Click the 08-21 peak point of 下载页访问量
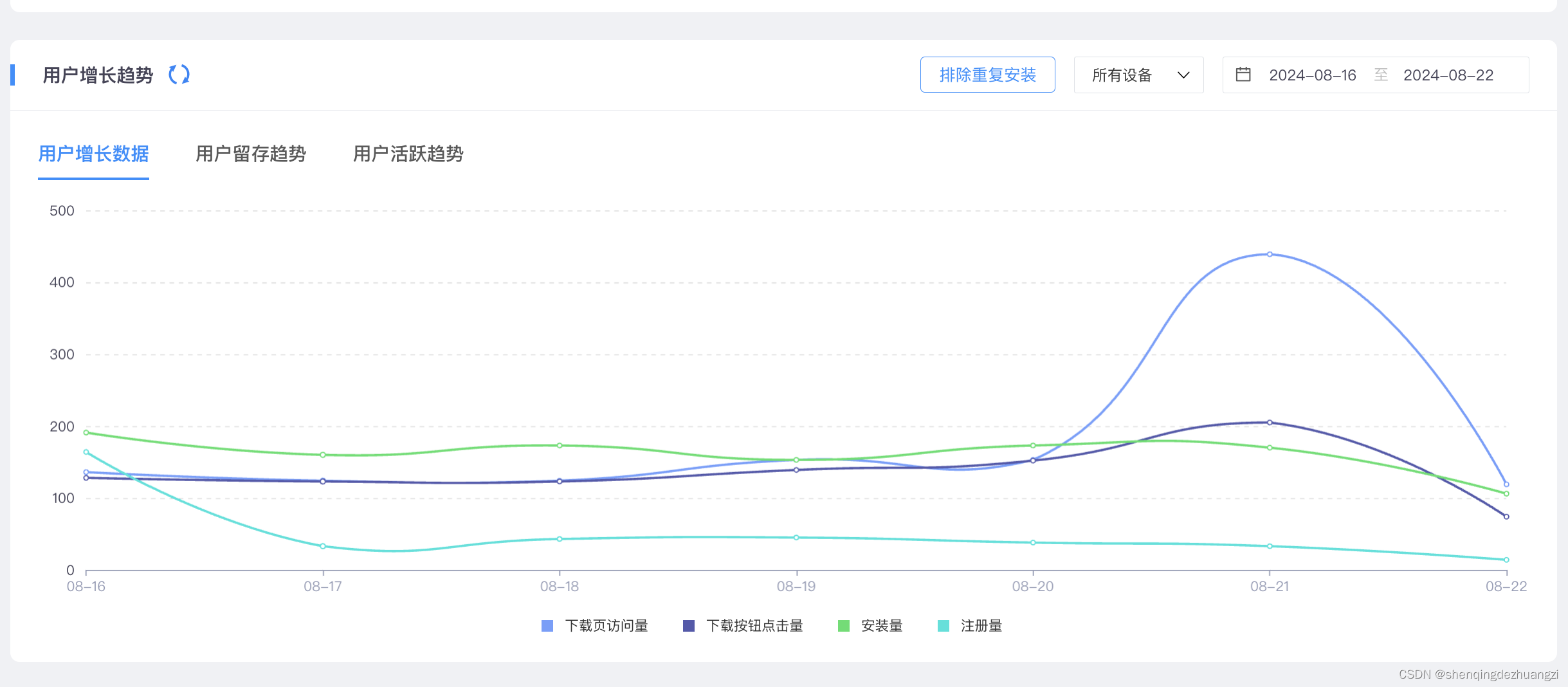1568x687 pixels. 1270,254
